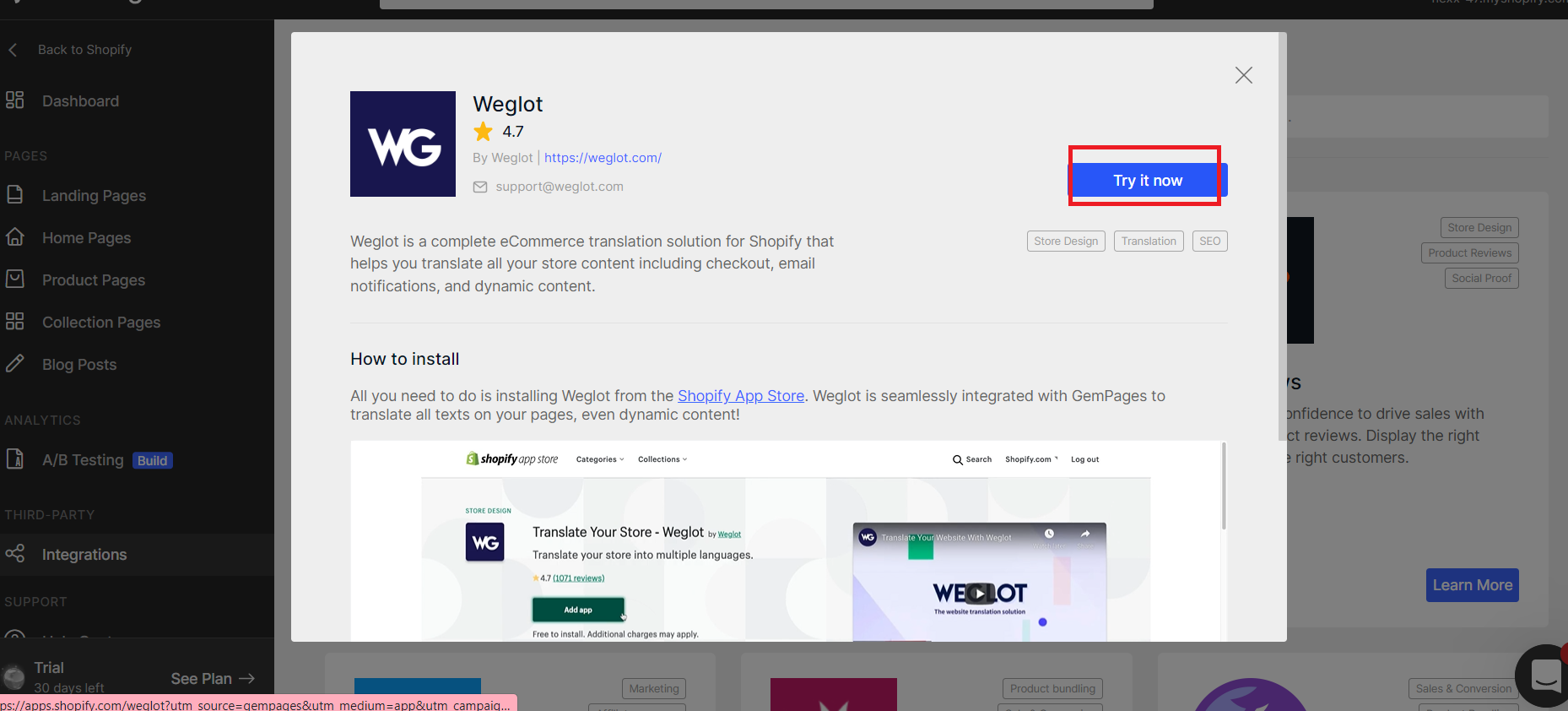The image size is (1568, 711).
Task: Open the Dashboard icon in sidebar
Action: [x=14, y=100]
